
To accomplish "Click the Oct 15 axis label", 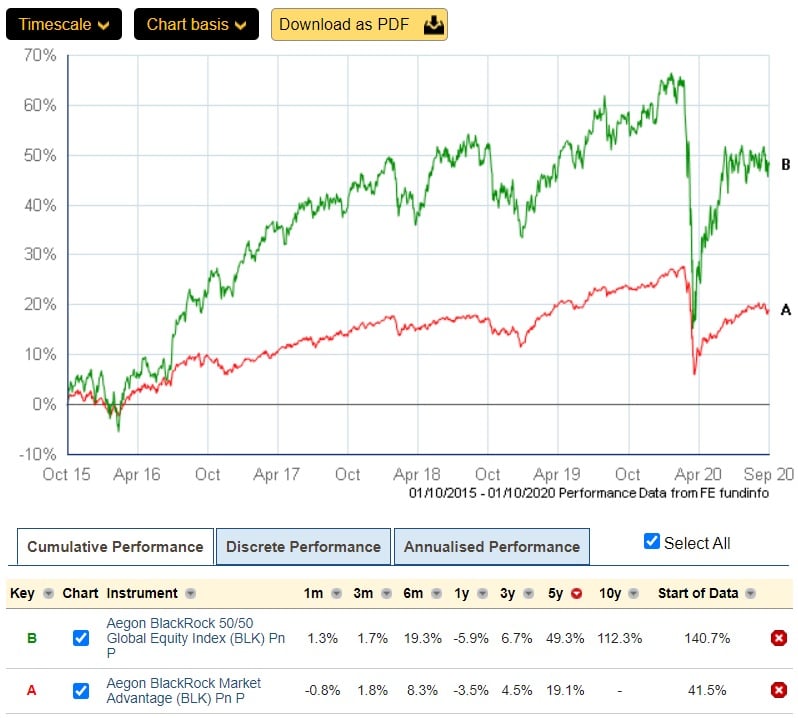I will [x=66, y=474].
